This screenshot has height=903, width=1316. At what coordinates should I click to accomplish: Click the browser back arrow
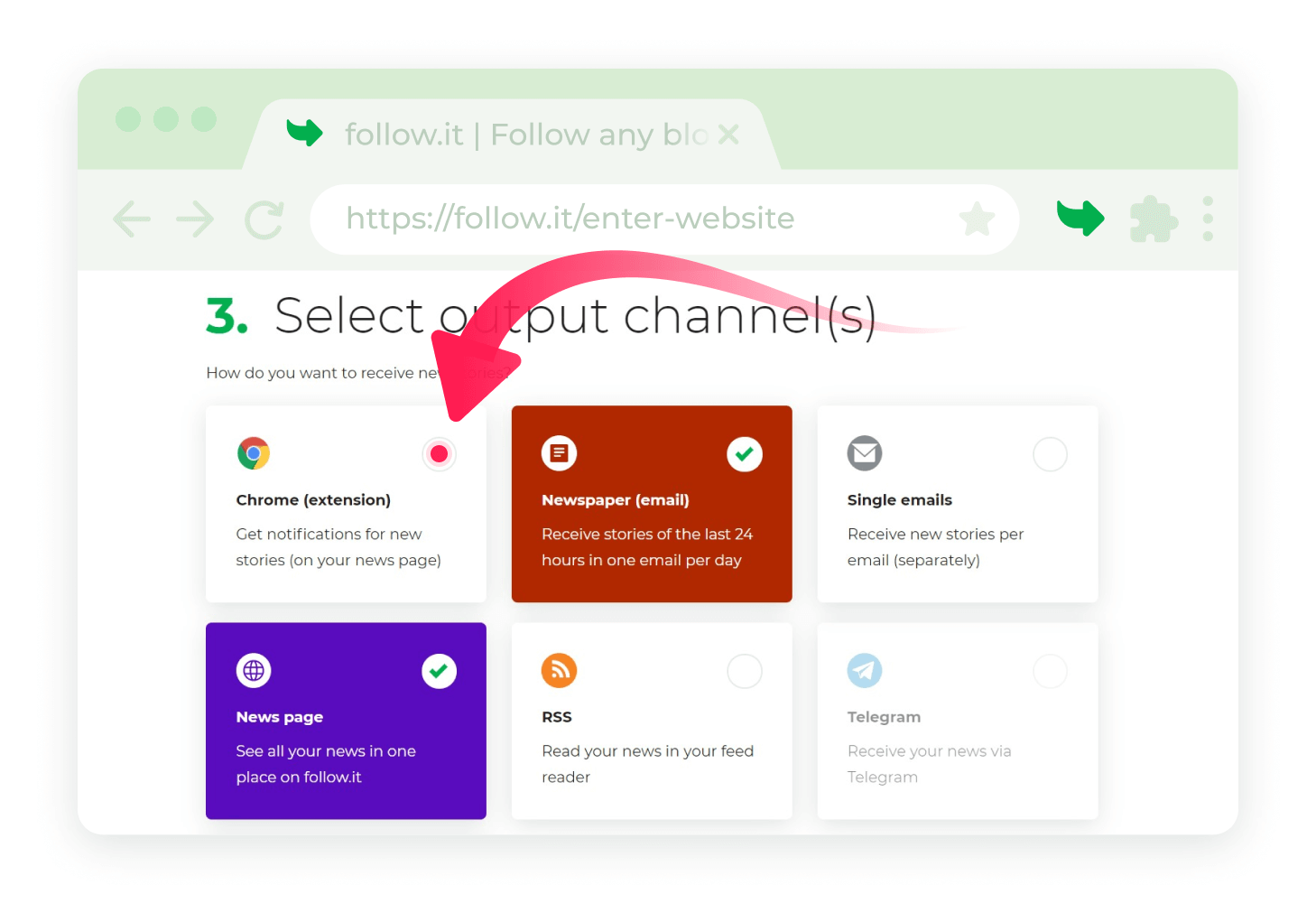pos(132,219)
